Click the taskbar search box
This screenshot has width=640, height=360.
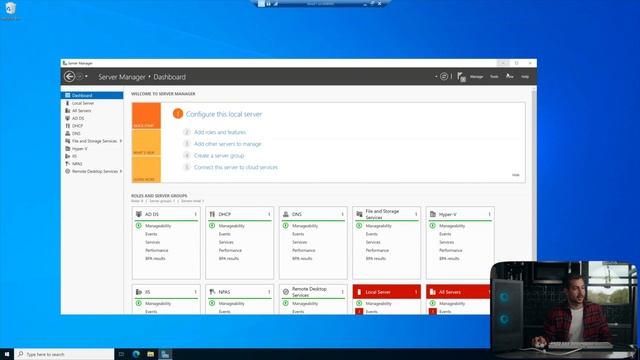[x=64, y=354]
